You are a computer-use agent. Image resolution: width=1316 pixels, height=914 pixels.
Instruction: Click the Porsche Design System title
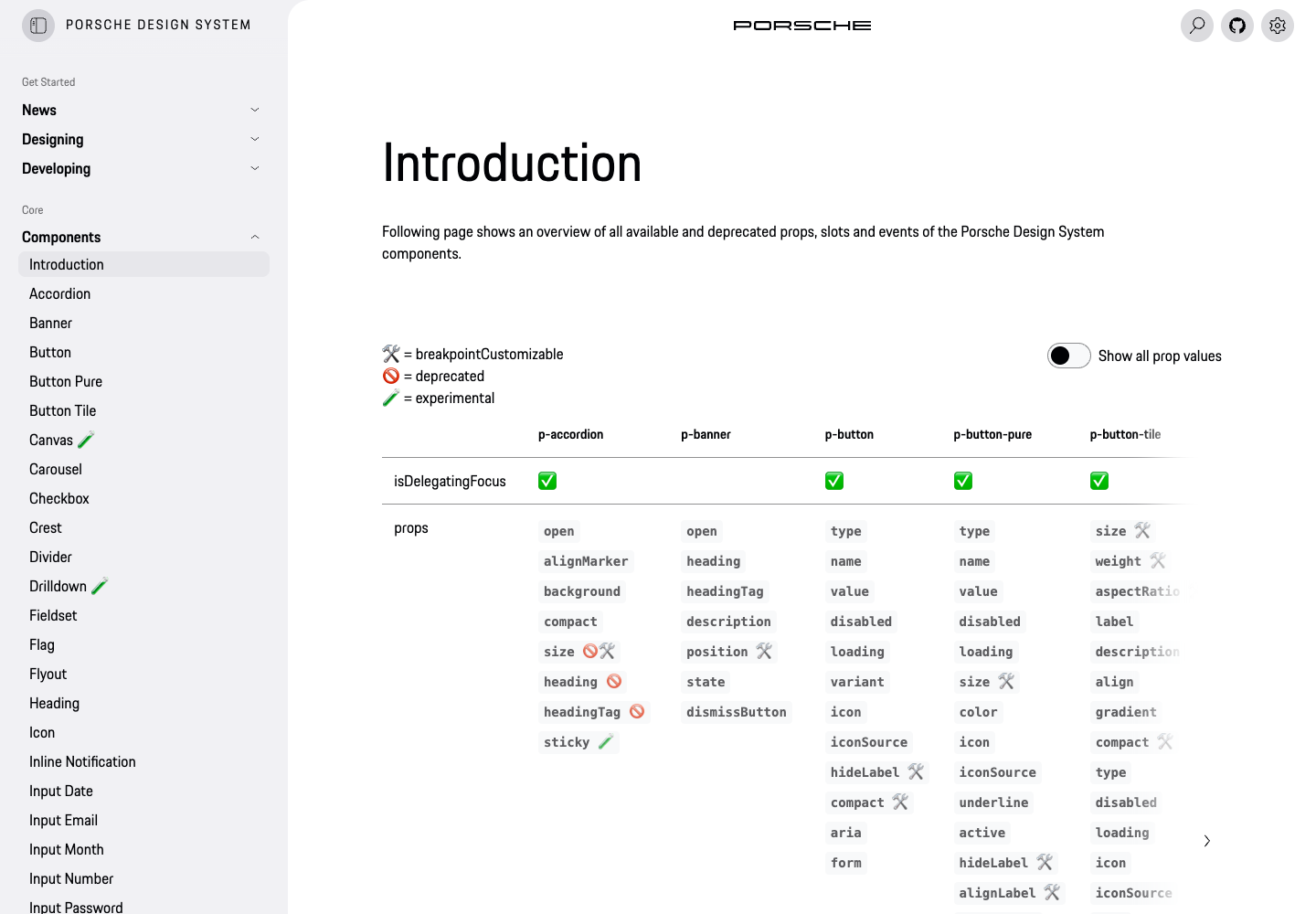[158, 25]
